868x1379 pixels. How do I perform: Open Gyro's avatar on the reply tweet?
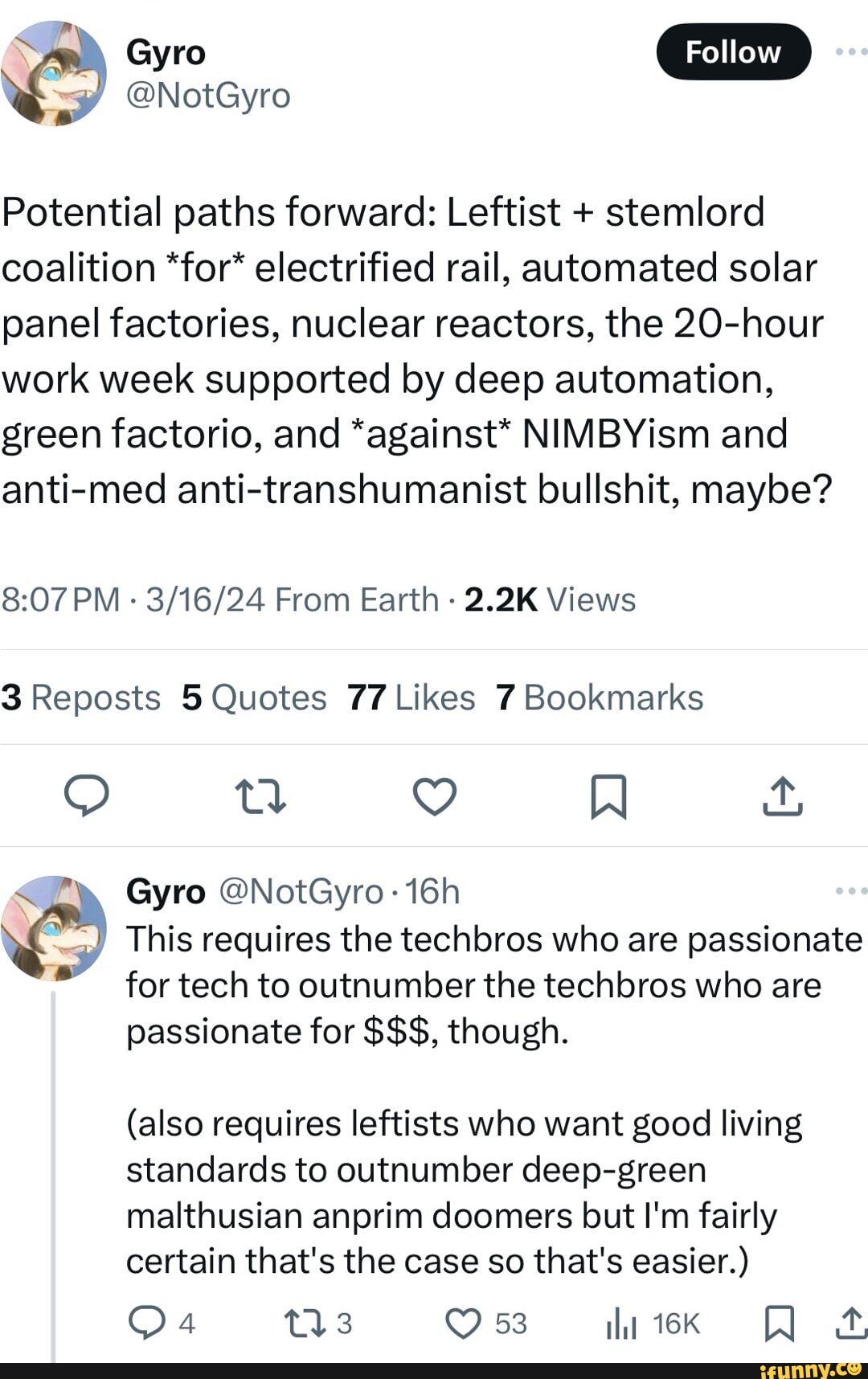pyautogui.click(x=53, y=928)
